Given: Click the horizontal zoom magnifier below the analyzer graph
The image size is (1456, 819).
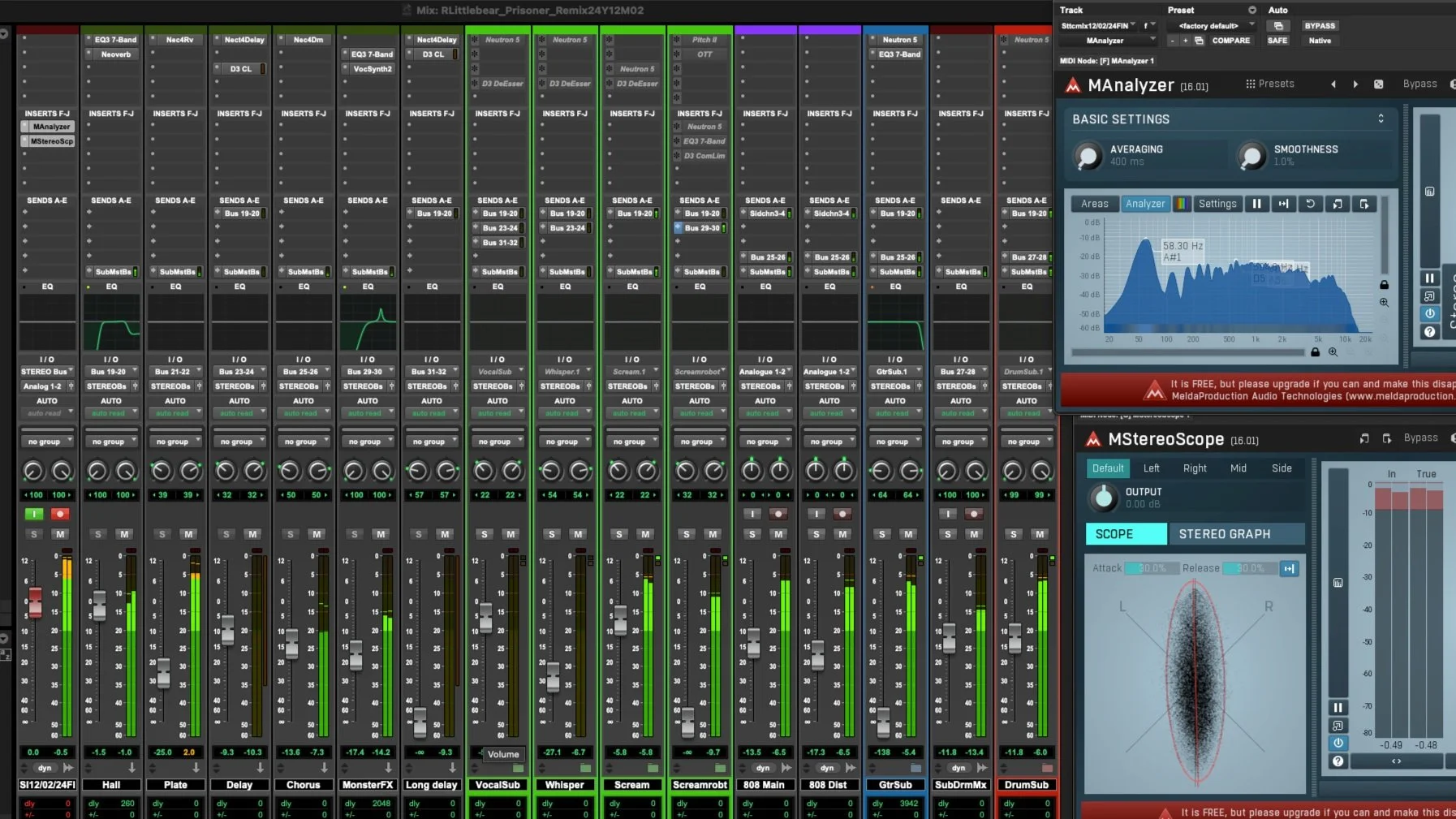Looking at the screenshot, I should point(1333,351).
